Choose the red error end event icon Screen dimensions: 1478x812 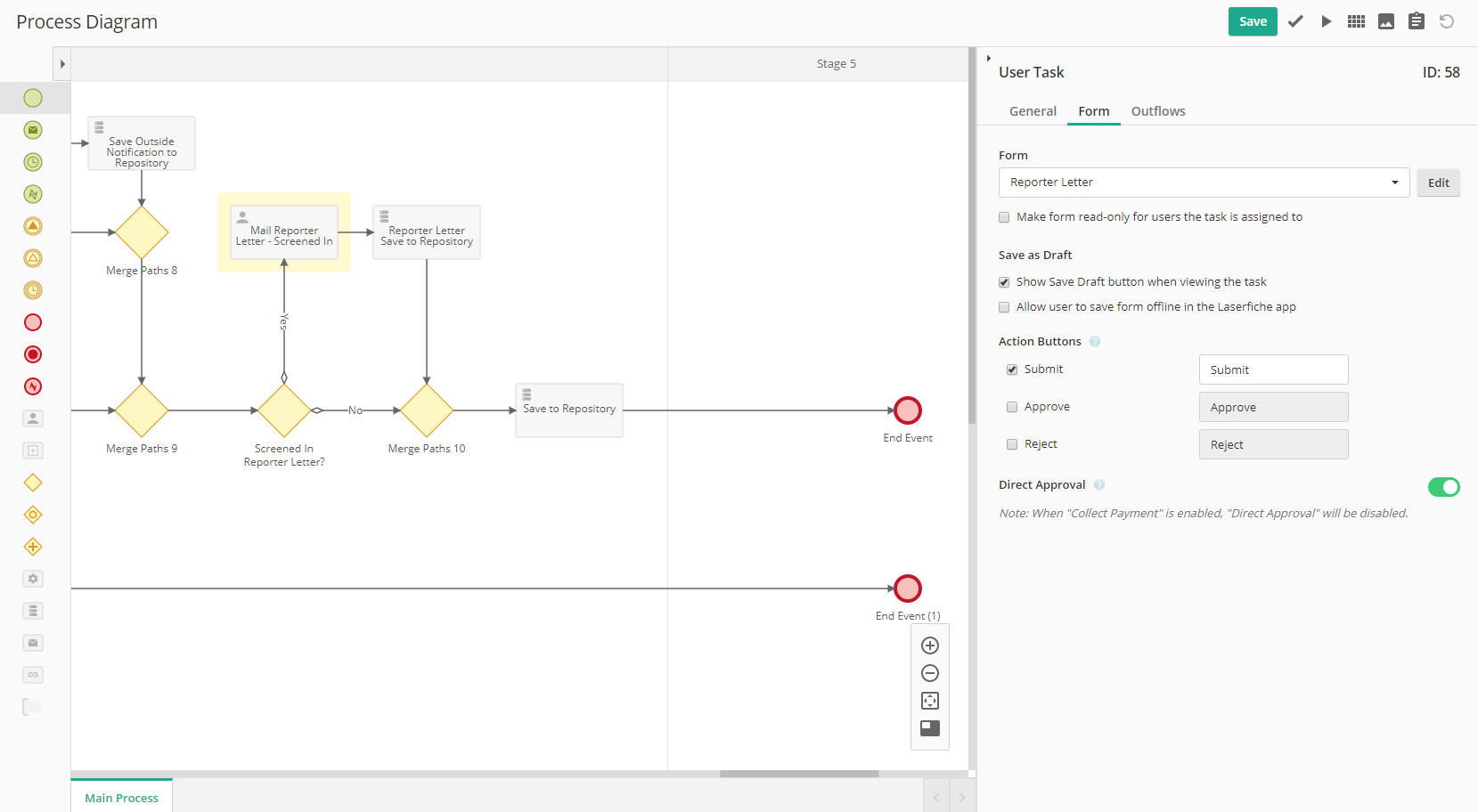point(33,386)
